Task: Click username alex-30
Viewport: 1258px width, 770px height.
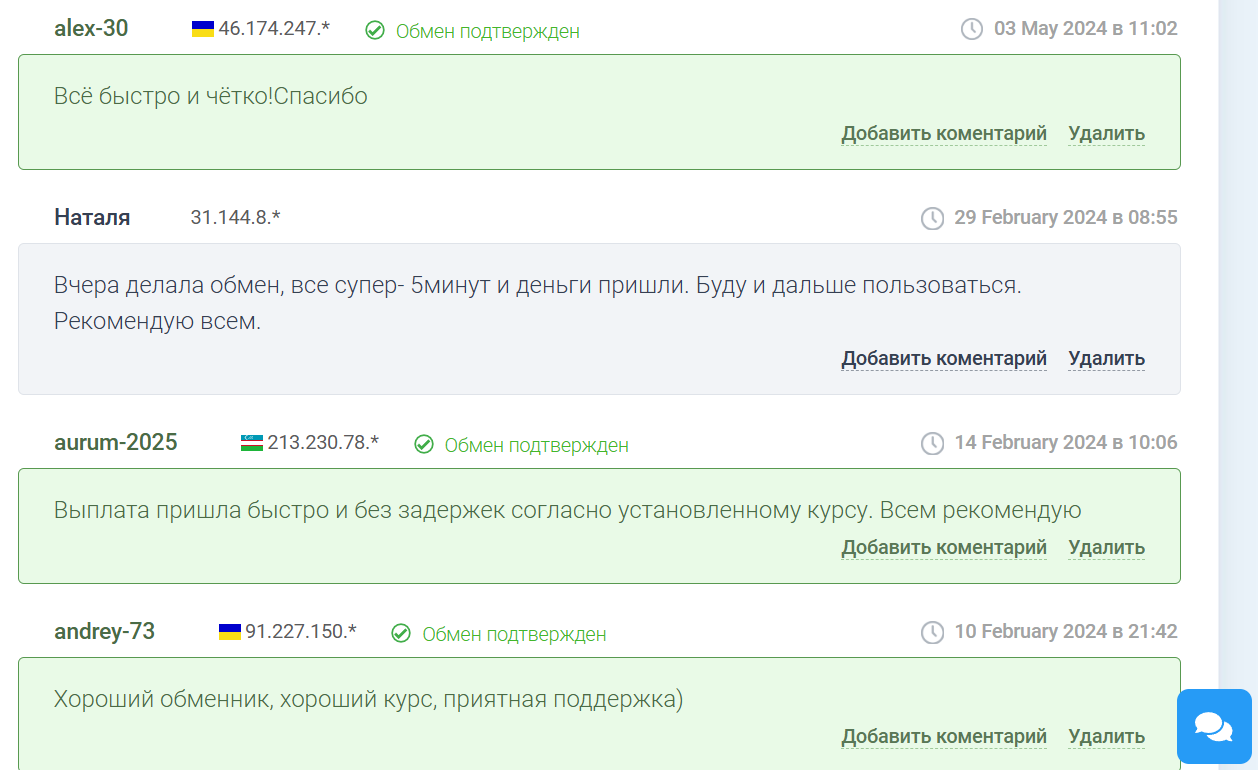Action: (90, 29)
